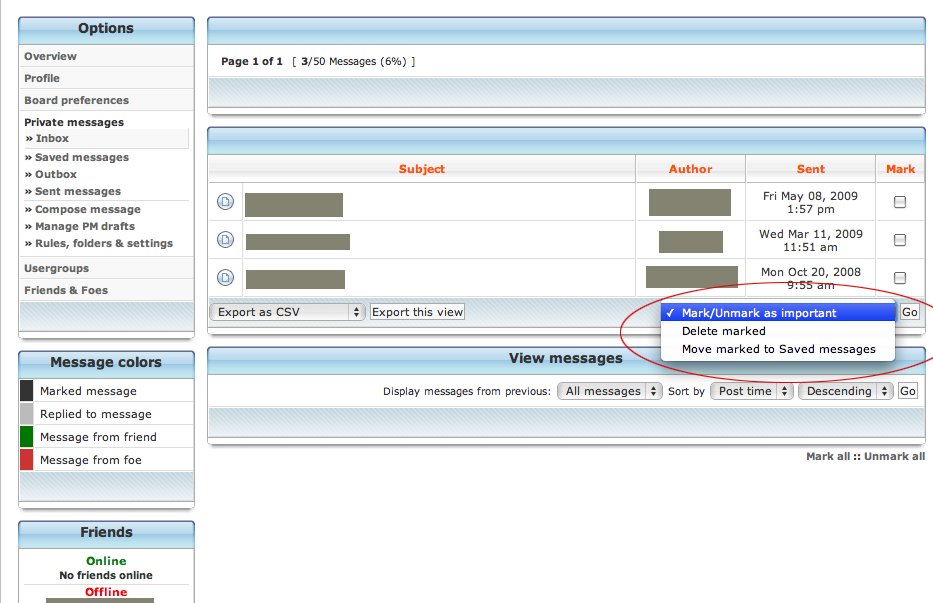Click the Mark all link
This screenshot has width=933, height=603.
coord(828,456)
